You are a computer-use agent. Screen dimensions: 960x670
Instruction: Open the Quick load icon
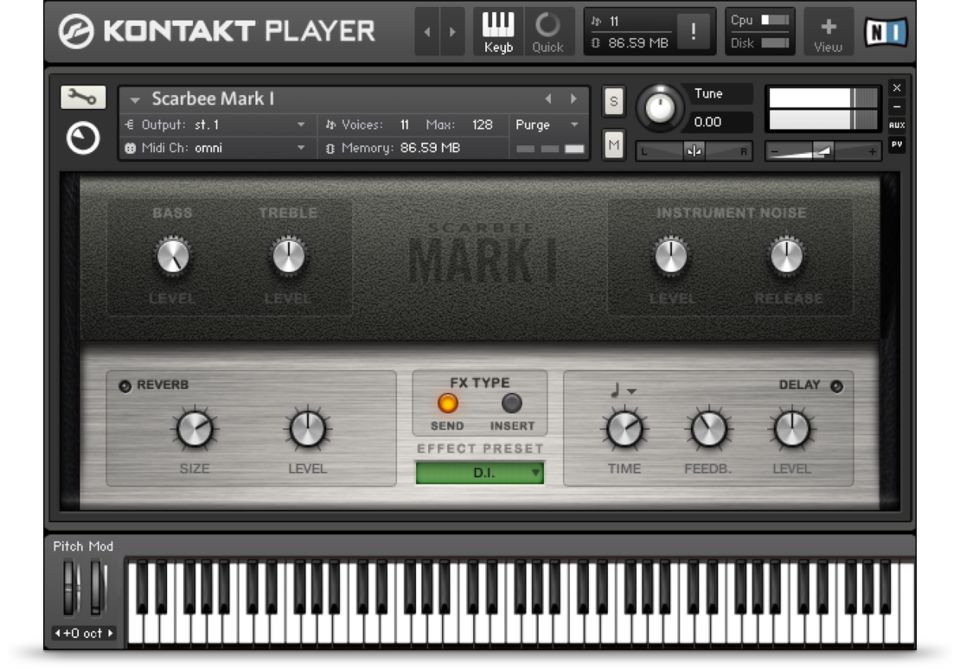pyautogui.click(x=547, y=32)
